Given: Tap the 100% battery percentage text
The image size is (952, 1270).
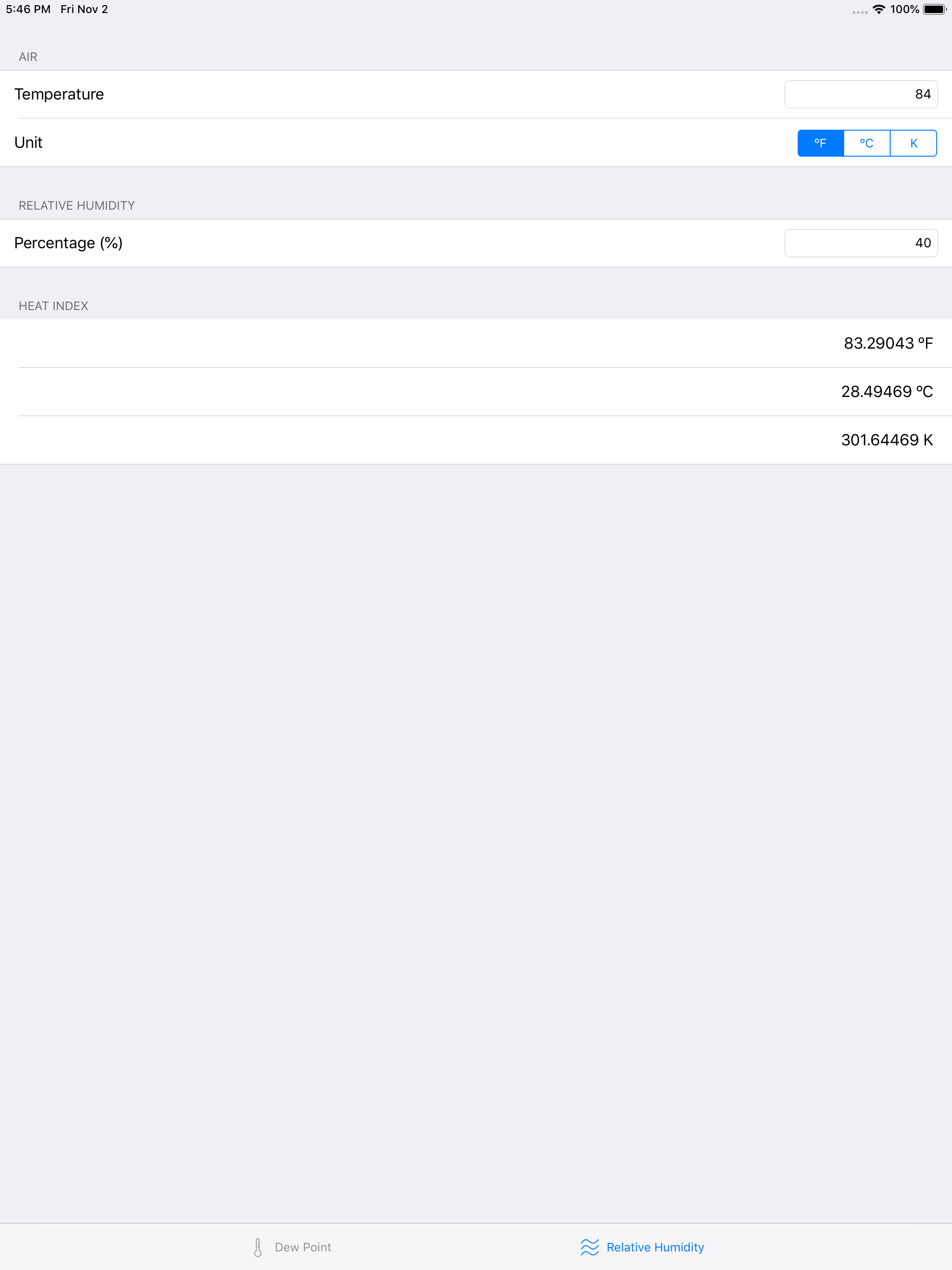Looking at the screenshot, I should tap(904, 9).
